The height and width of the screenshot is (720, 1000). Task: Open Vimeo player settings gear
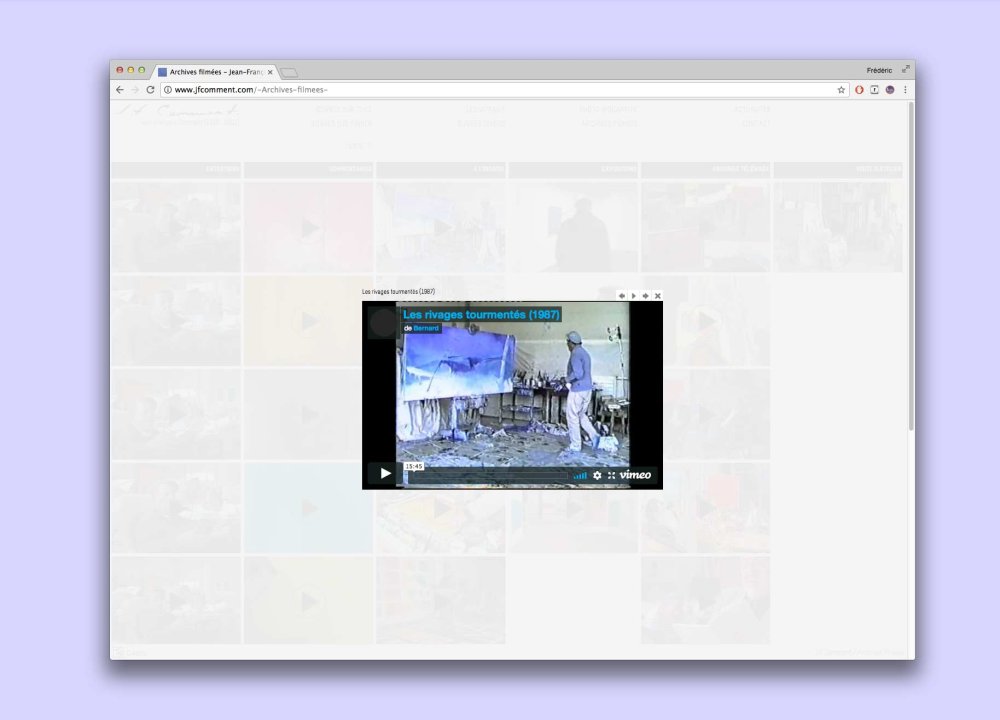(597, 475)
